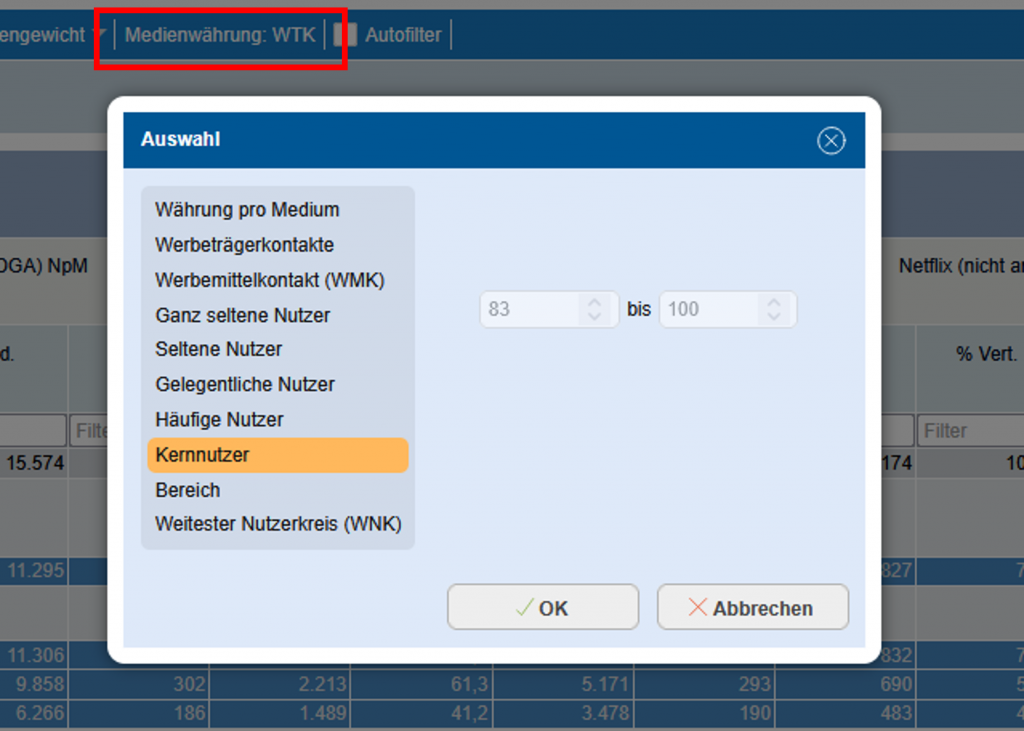The height and width of the screenshot is (731, 1024).
Task: Increase the lower bound value 83
Action: 594,302
